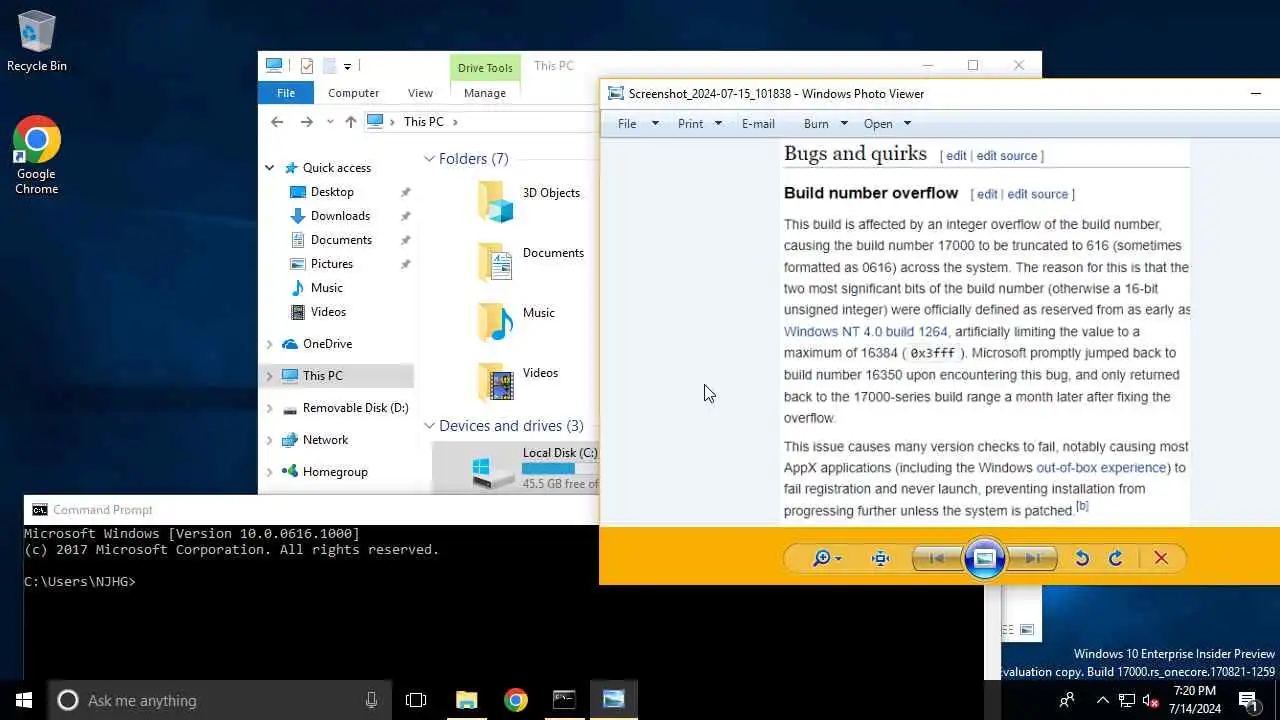Click File tab in File Explorer

pos(286,93)
